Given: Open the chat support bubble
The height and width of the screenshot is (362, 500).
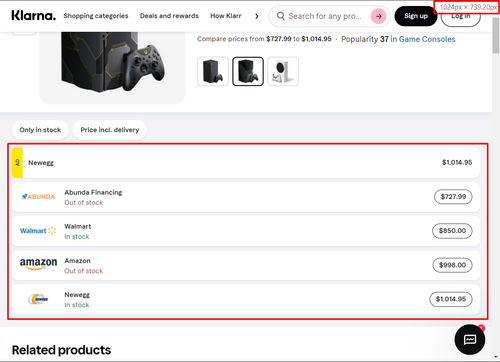Looking at the screenshot, I should tap(470, 339).
